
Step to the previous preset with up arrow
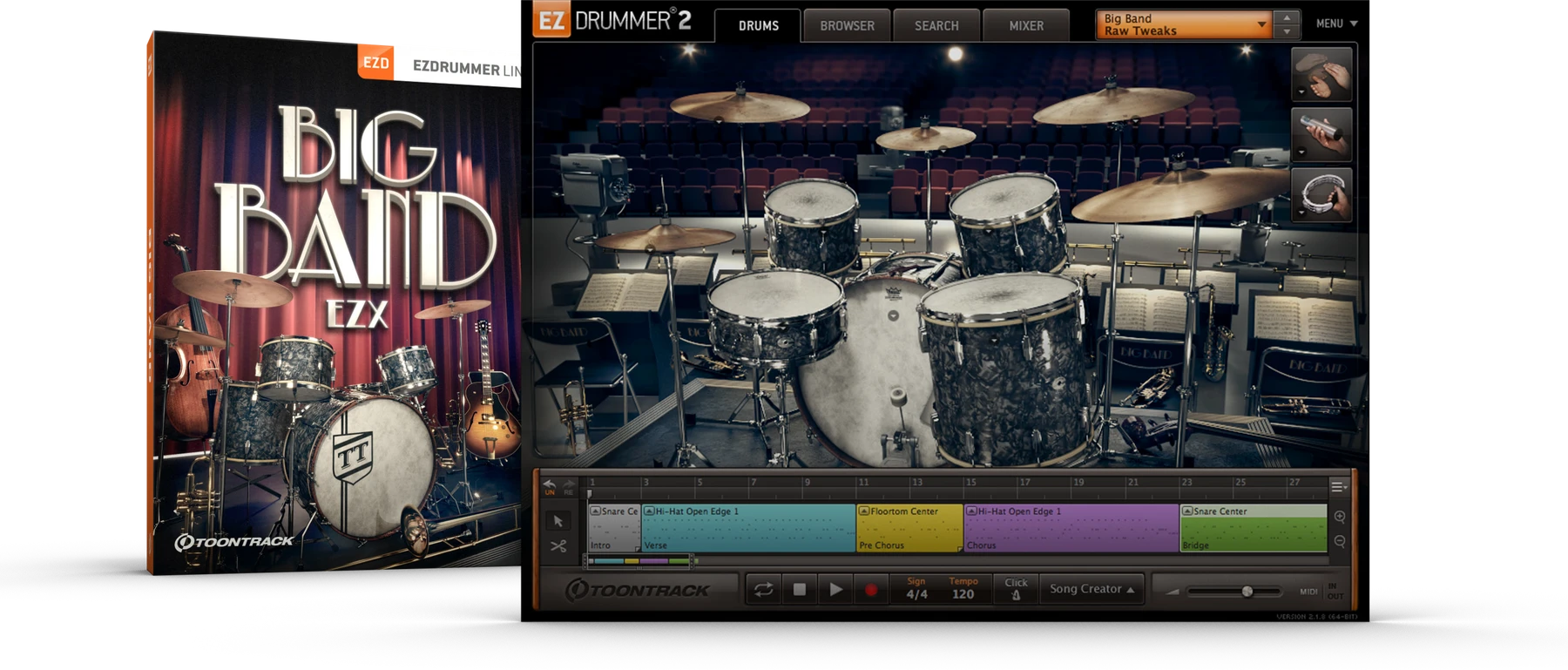pos(1287,17)
